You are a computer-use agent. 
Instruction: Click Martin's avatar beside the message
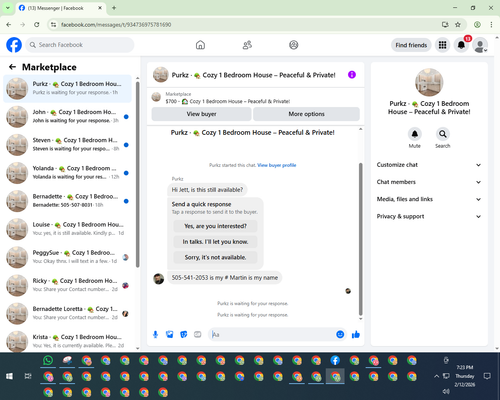tap(158, 279)
